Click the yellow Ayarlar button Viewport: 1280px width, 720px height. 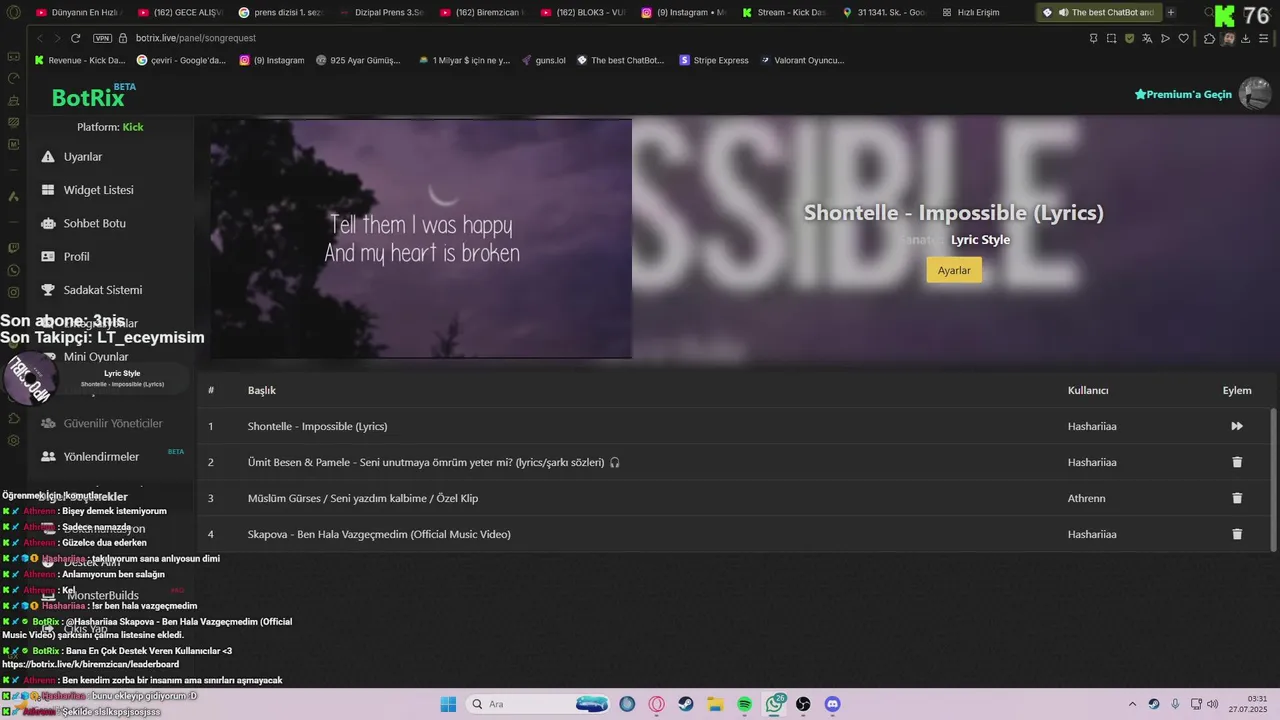click(954, 270)
